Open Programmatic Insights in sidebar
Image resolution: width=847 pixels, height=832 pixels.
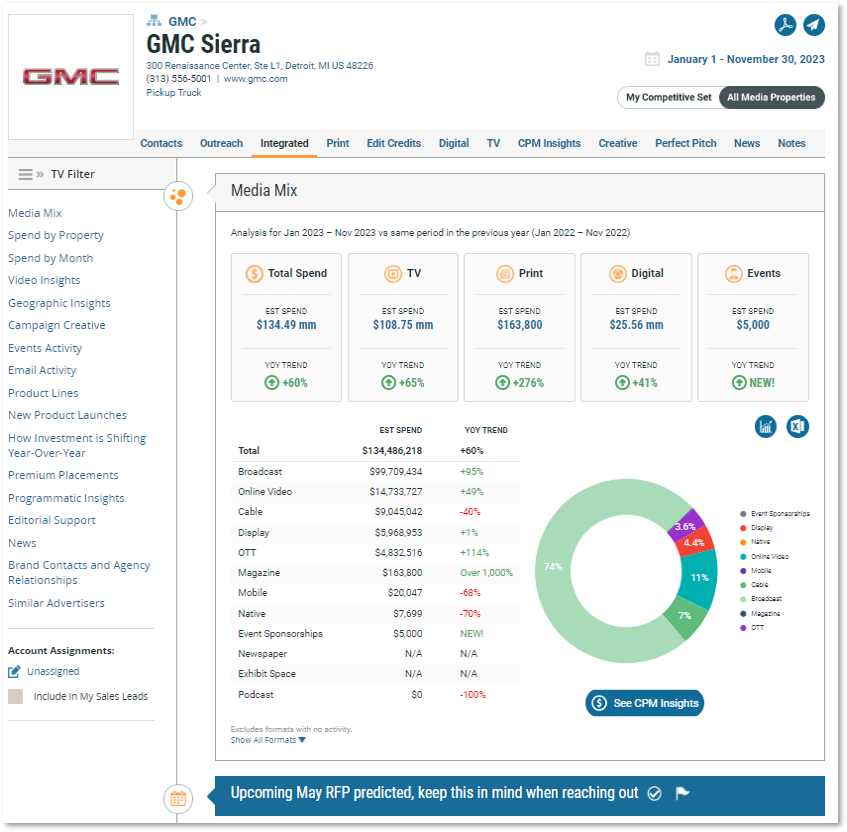click(66, 498)
